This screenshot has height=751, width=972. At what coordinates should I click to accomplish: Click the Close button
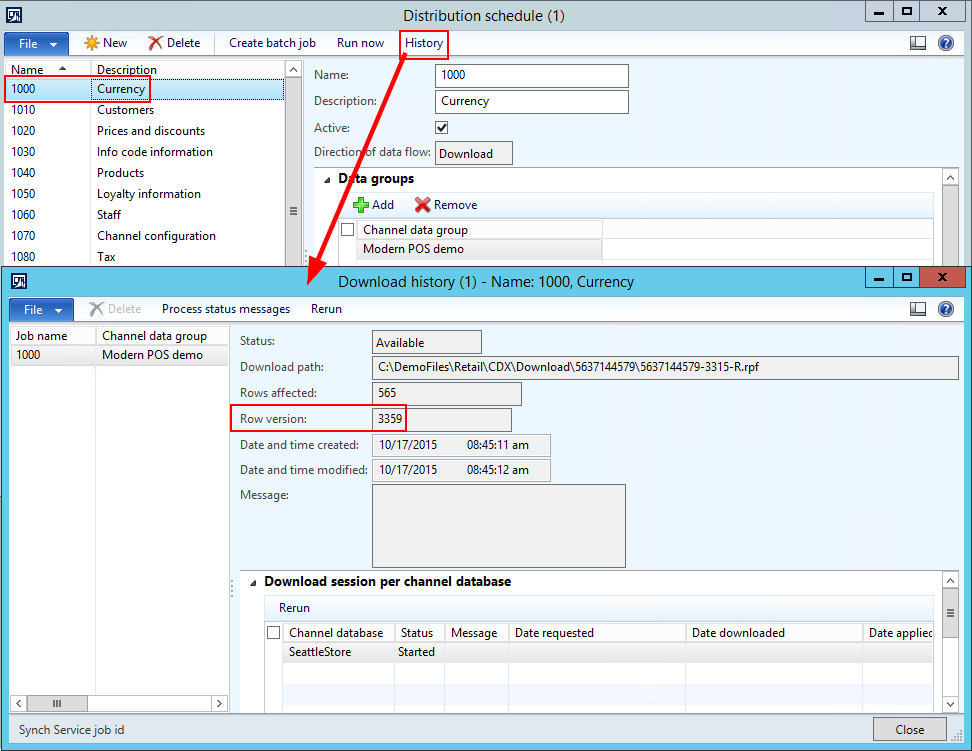[x=909, y=729]
